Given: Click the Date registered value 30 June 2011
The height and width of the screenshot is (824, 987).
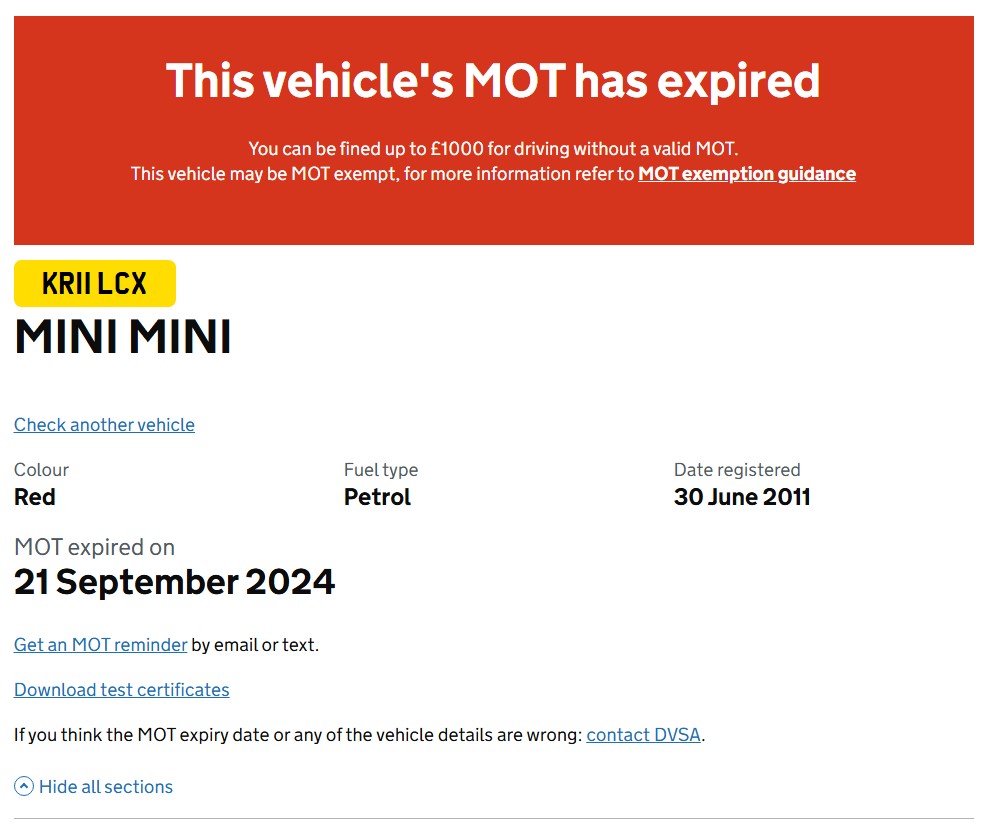Looking at the screenshot, I should [x=742, y=497].
